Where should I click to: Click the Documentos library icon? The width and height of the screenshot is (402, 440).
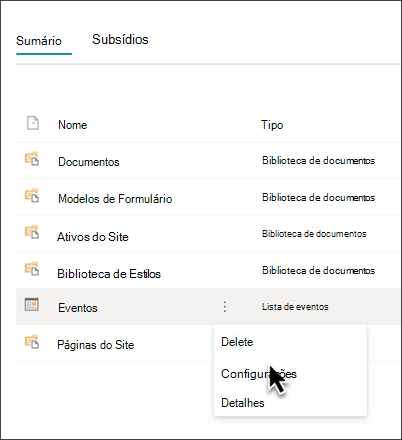pyautogui.click(x=32, y=159)
